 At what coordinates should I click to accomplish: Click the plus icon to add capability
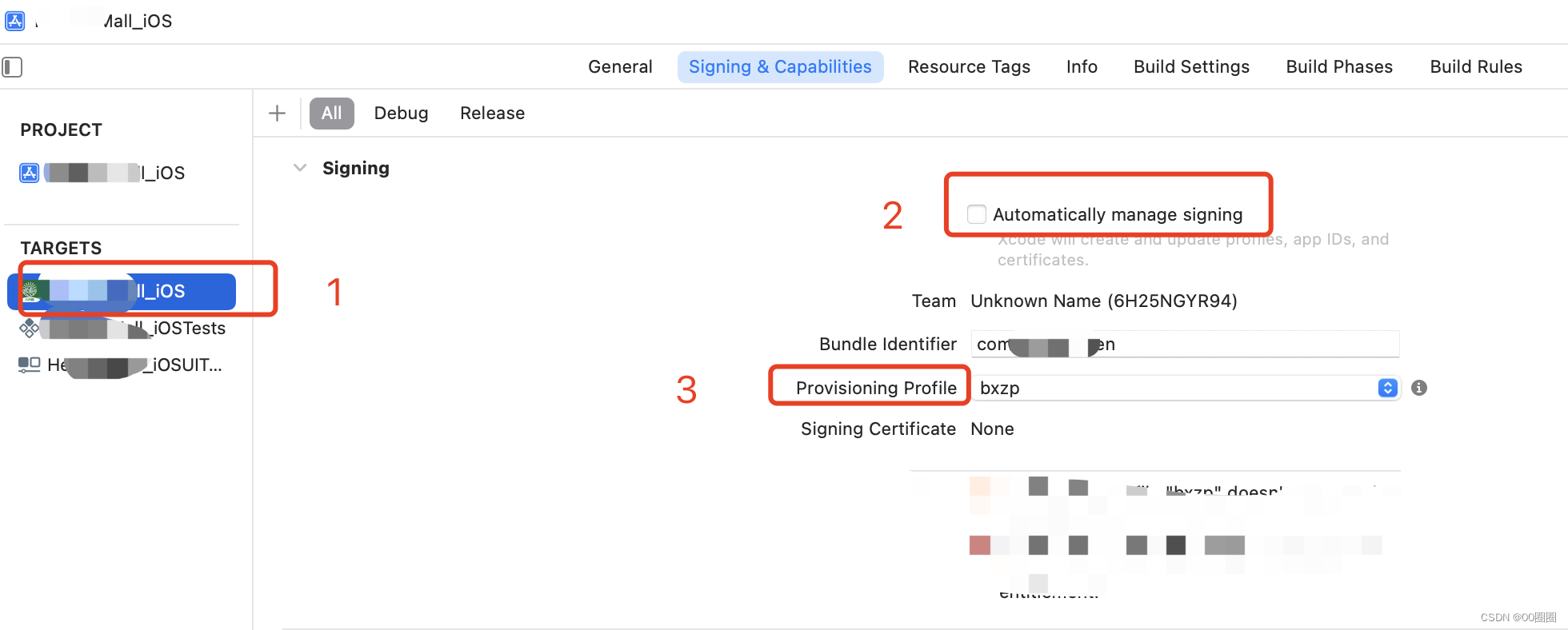(277, 114)
